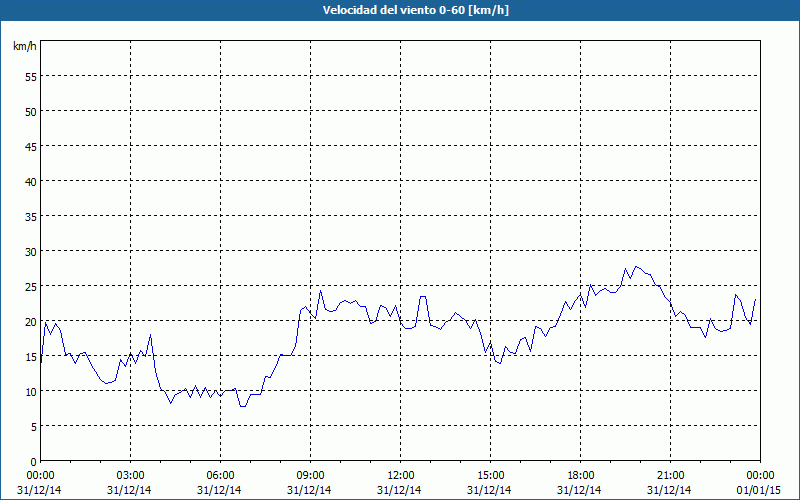Click the 35 y-axis label

point(31,217)
